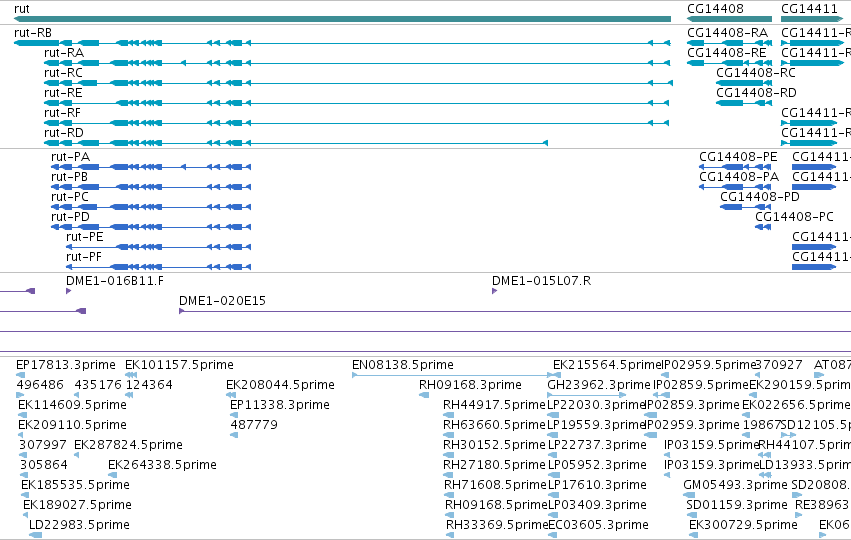Screen dimensions: 851x540
Task: Click the 307997 feature label
Action: [43, 445]
